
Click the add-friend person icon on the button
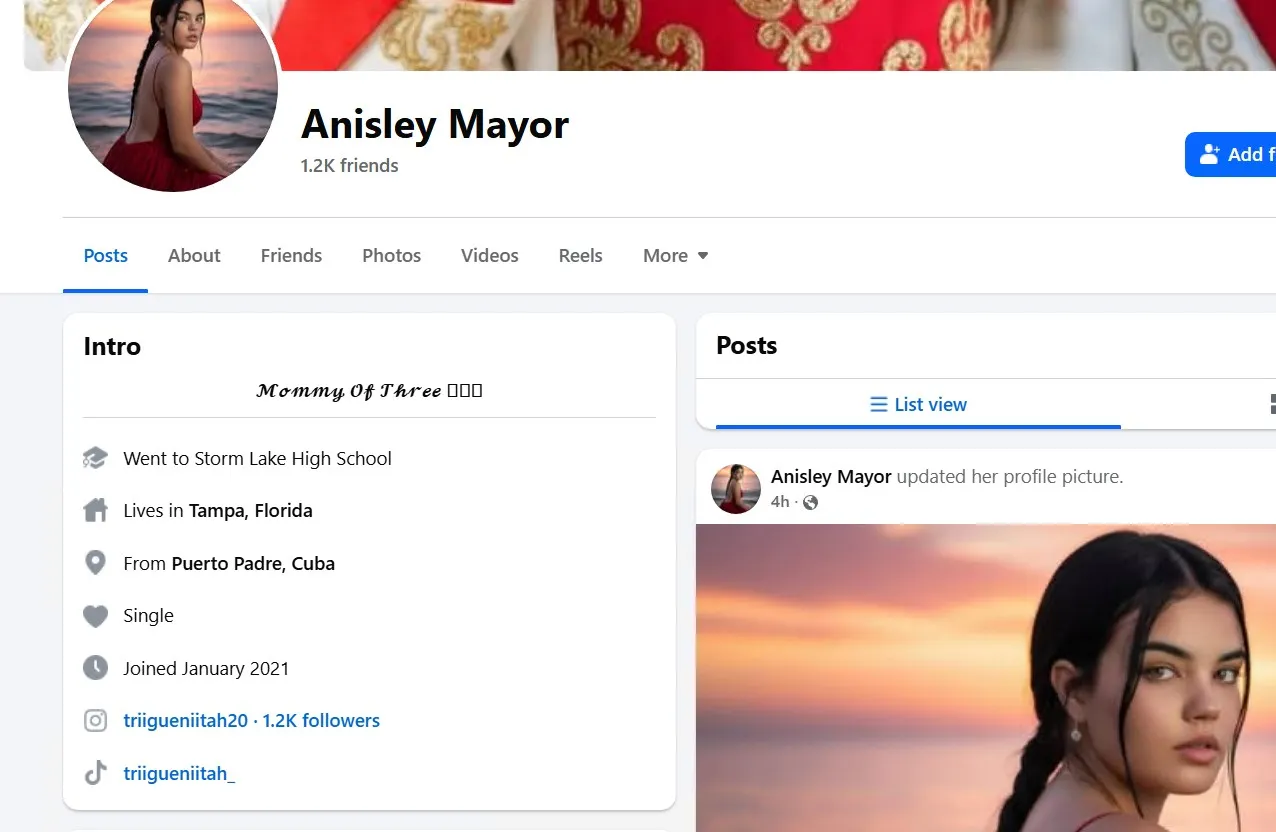[x=1212, y=154]
